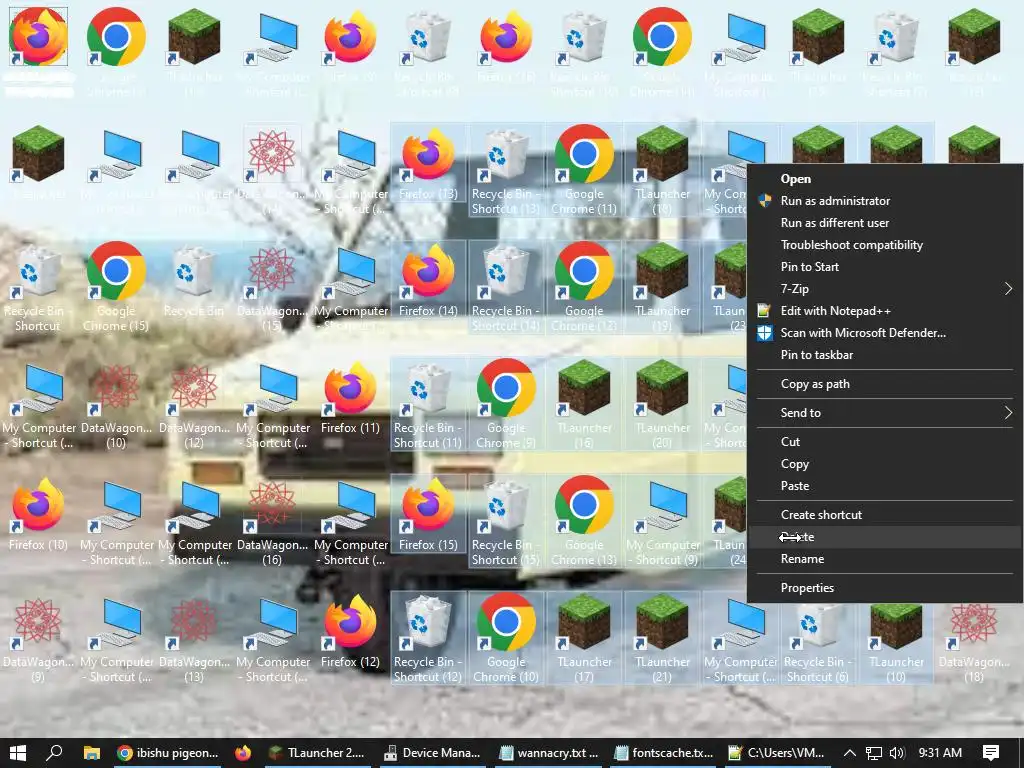Select the TLauncher (21) shortcut

[x=662, y=636]
